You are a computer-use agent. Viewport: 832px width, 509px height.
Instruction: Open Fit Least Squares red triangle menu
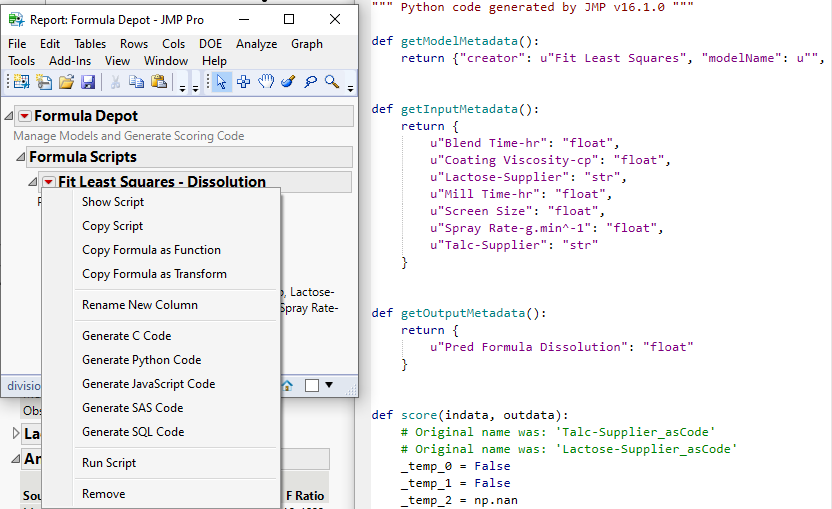(48, 182)
